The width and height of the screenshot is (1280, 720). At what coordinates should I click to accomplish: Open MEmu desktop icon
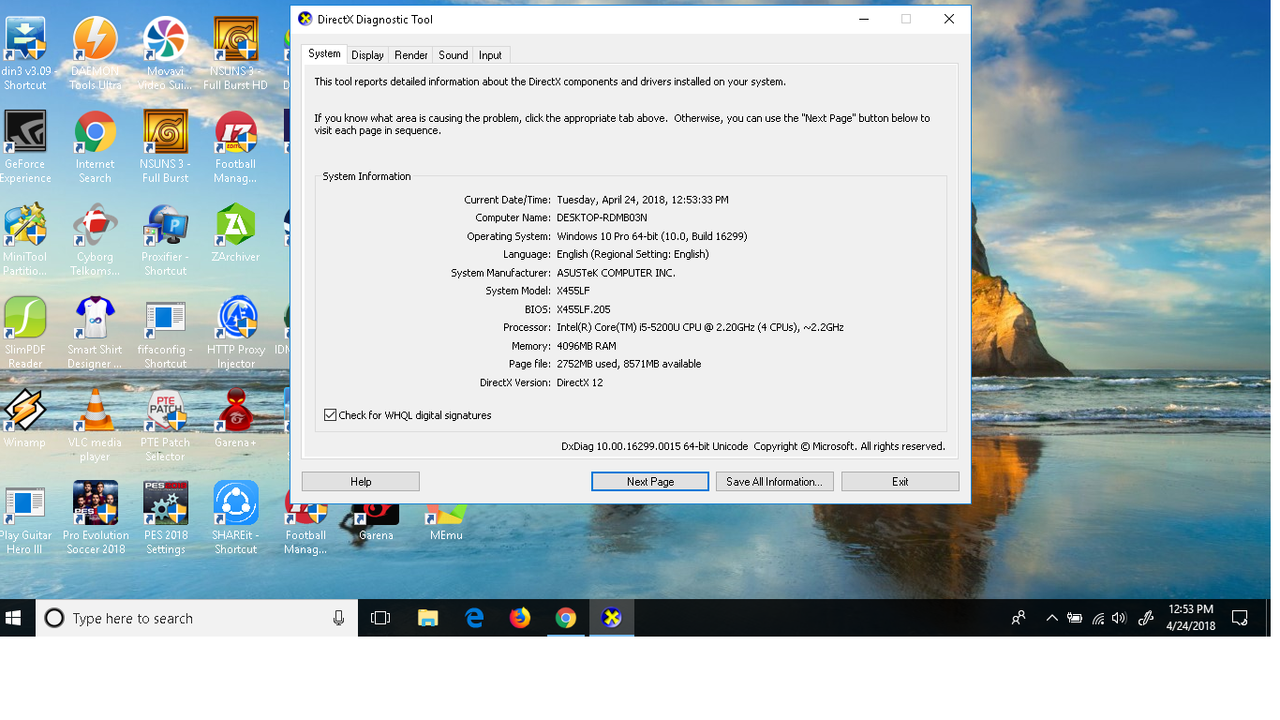point(446,522)
